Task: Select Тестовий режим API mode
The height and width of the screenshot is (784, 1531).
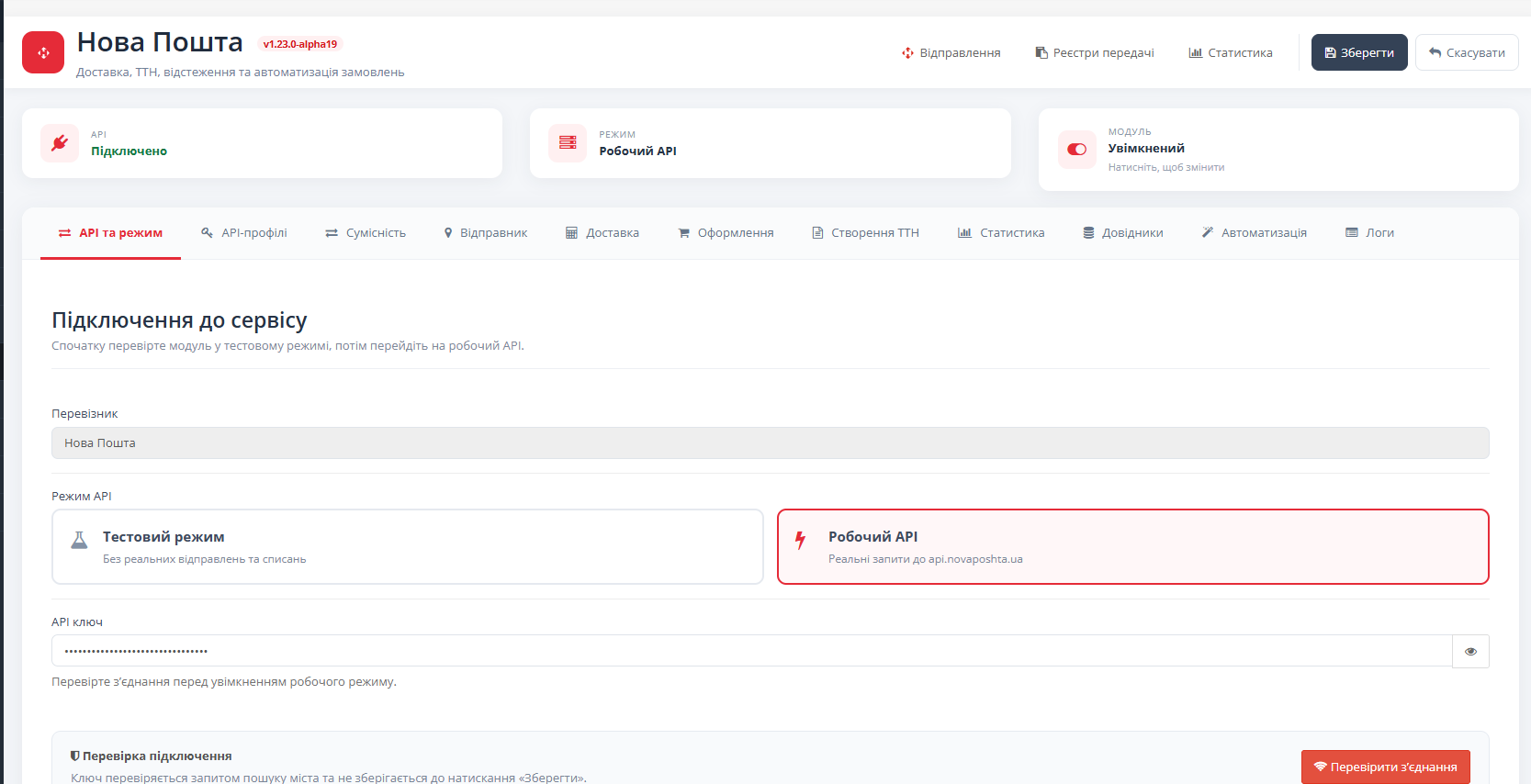Action: click(x=408, y=547)
